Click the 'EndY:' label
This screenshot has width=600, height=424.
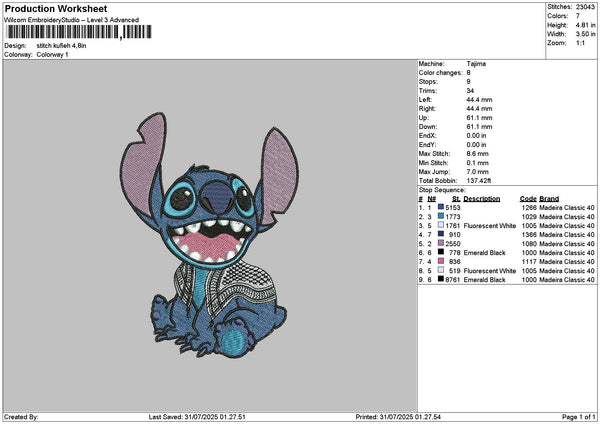pos(427,145)
